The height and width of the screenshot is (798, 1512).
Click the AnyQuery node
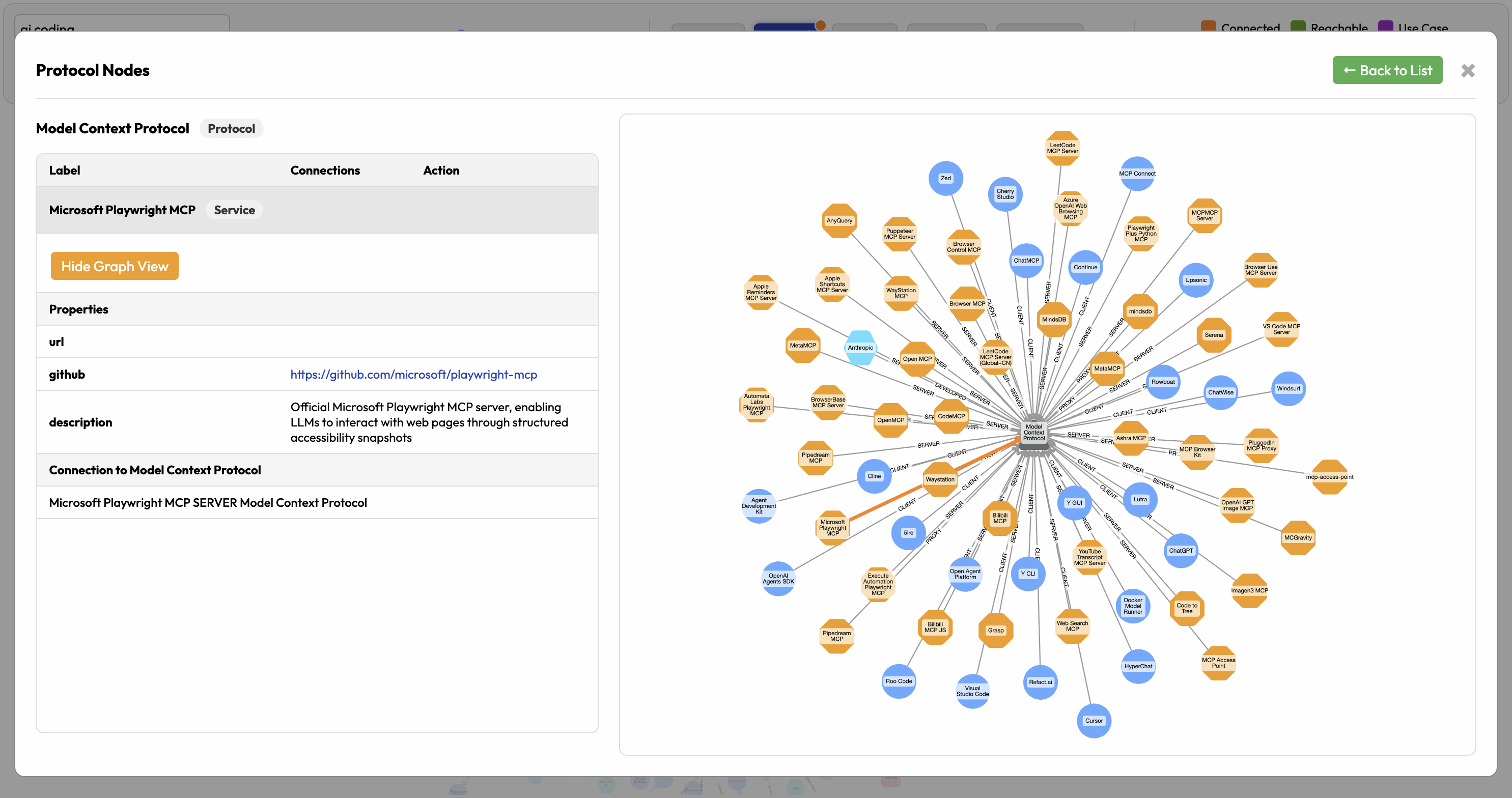point(839,221)
